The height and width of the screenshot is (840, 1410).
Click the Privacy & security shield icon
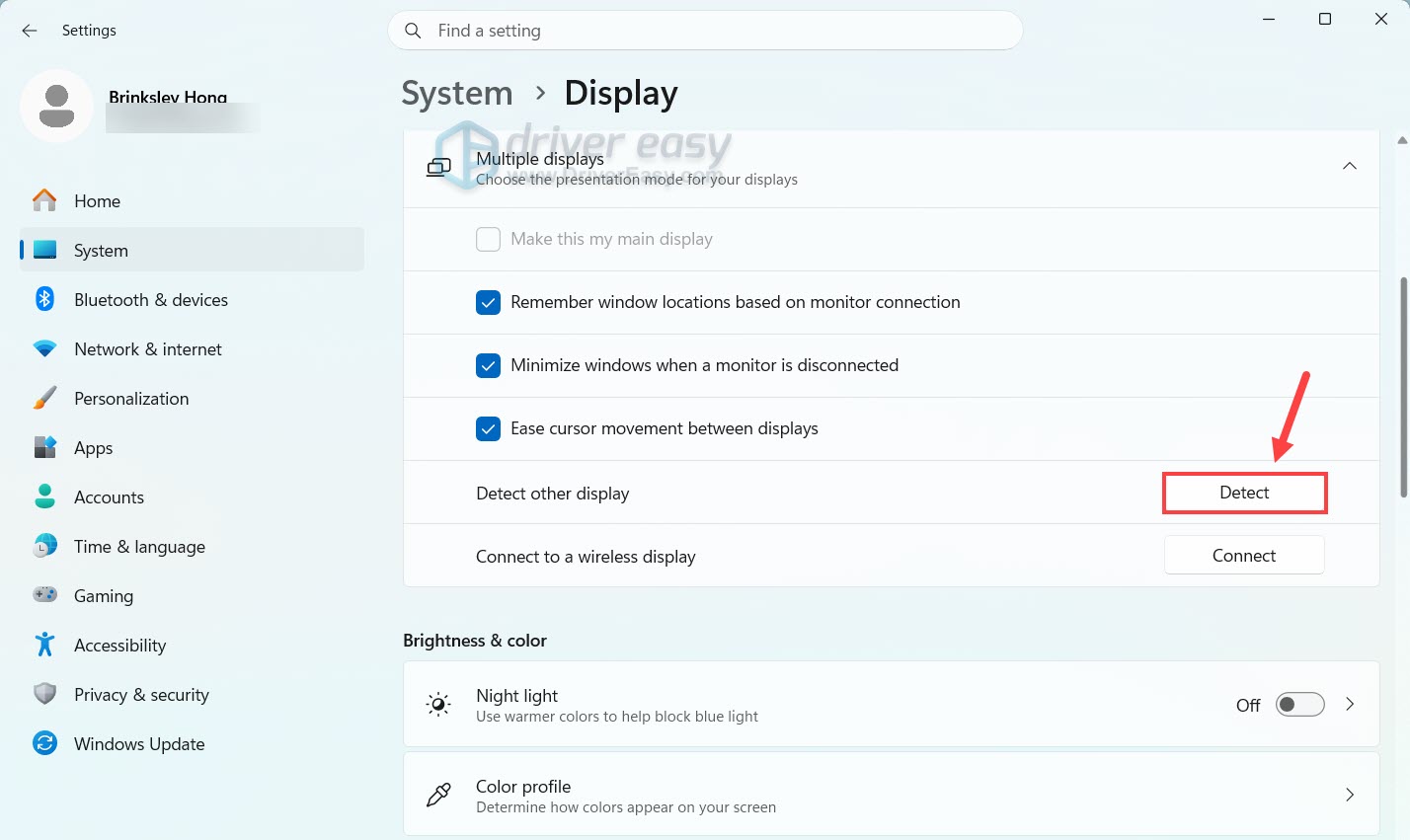(x=44, y=694)
